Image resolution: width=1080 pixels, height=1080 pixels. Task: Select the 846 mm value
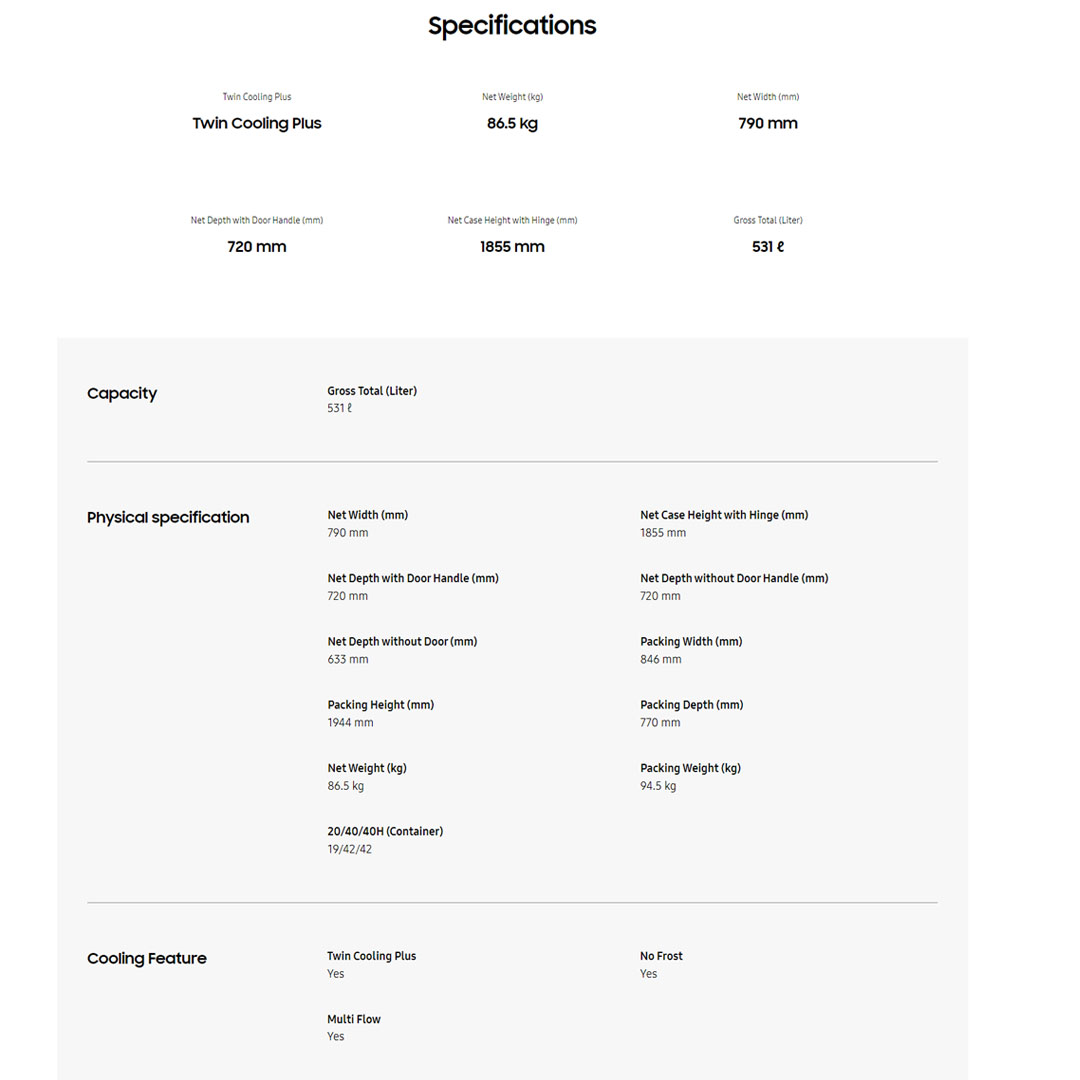(x=661, y=660)
